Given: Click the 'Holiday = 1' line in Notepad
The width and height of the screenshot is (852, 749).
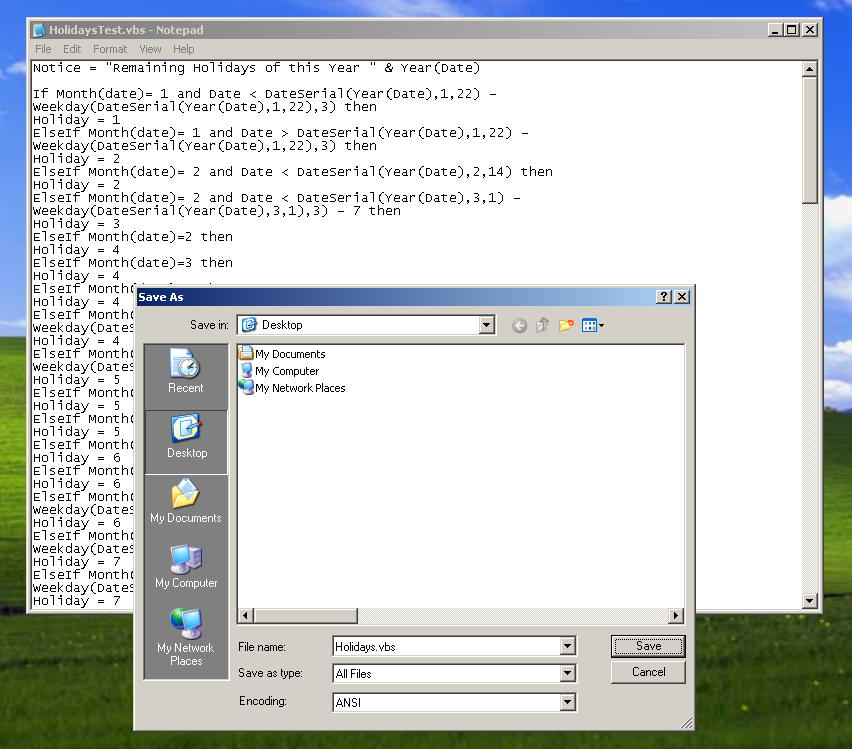Looking at the screenshot, I should click(x=76, y=120).
